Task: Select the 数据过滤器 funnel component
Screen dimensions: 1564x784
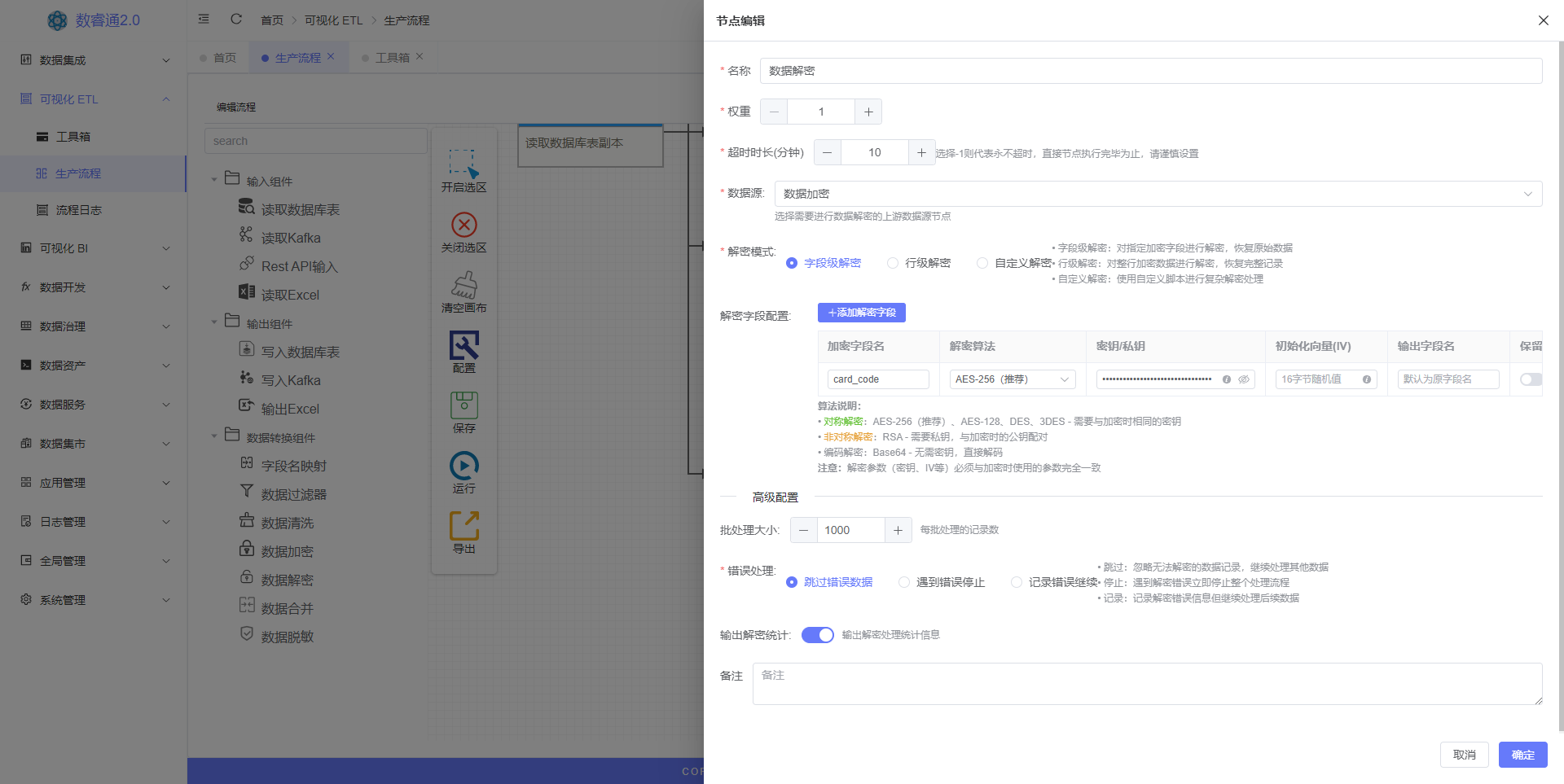Action: pyautogui.click(x=283, y=494)
